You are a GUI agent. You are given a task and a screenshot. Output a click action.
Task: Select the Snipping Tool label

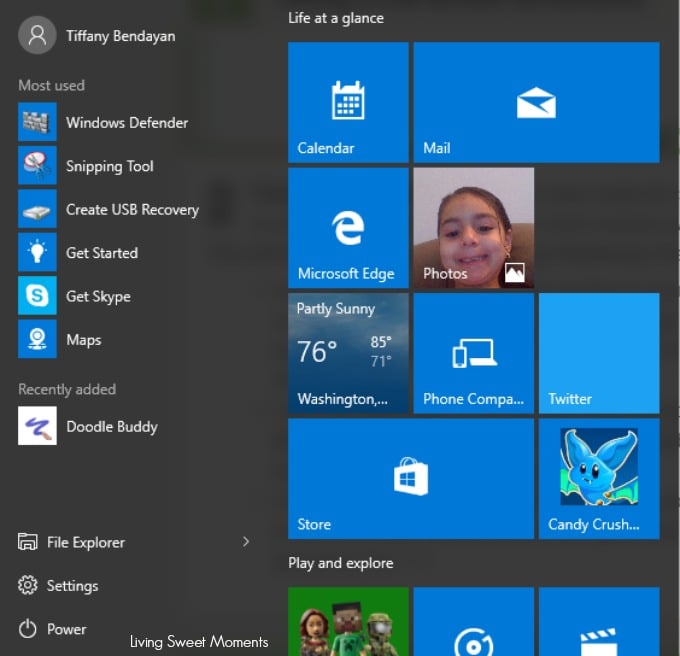tap(110, 166)
